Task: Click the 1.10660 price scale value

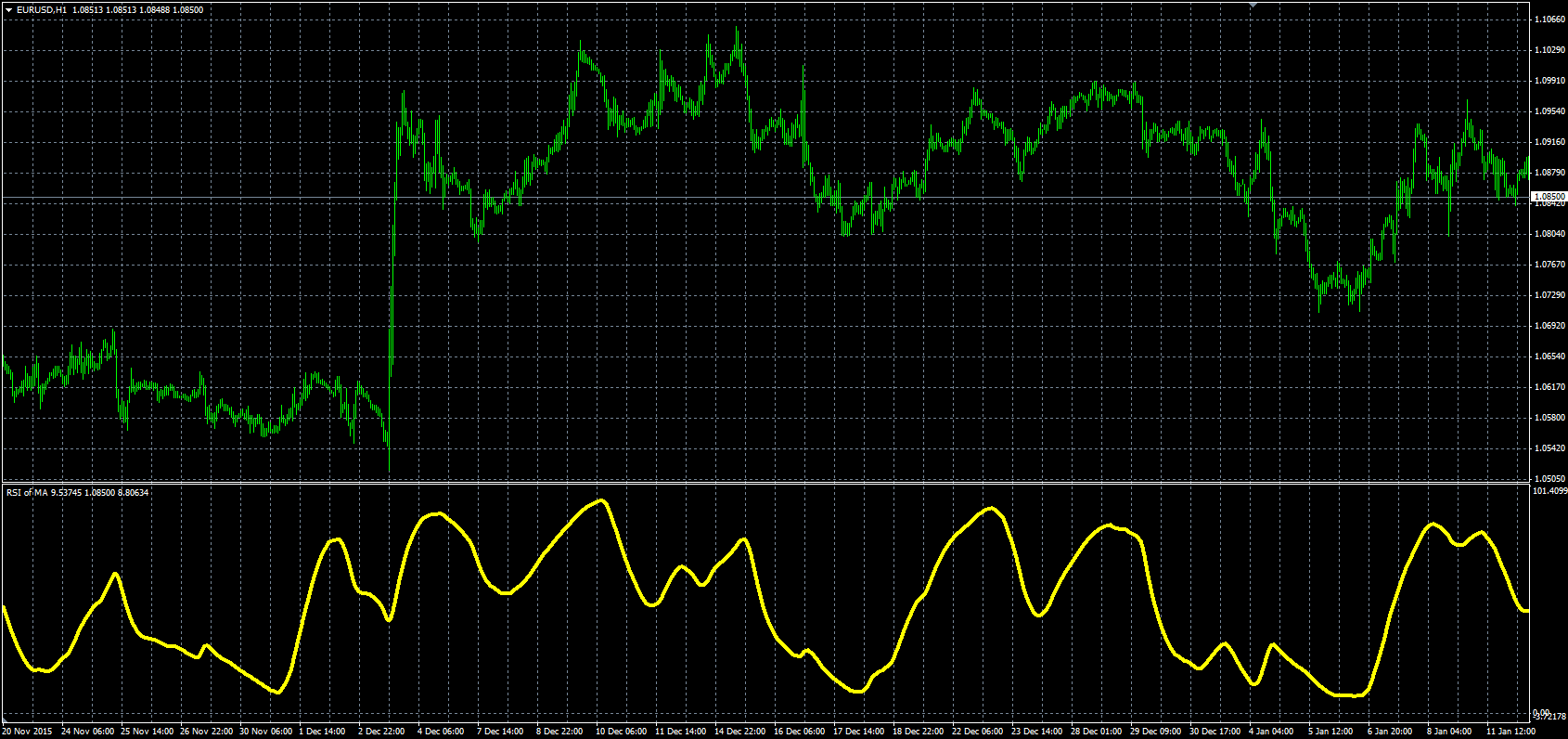Action: coord(1550,19)
